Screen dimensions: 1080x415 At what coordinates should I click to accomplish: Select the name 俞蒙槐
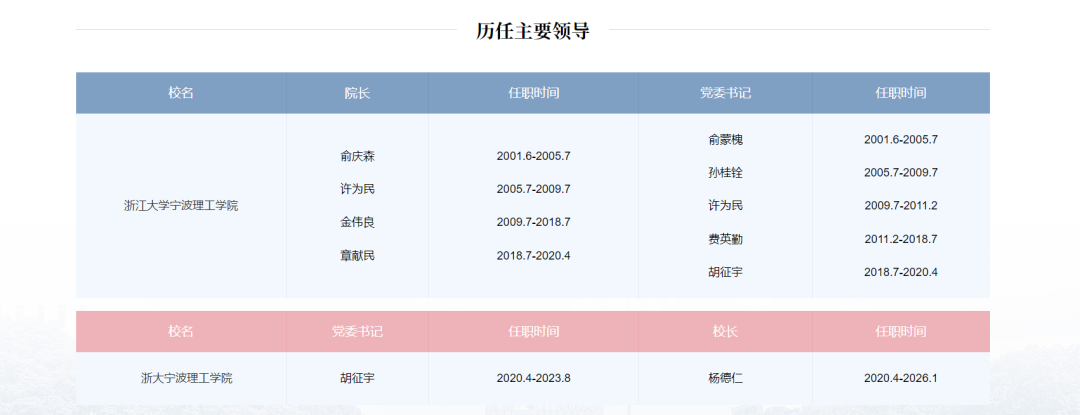click(x=725, y=140)
